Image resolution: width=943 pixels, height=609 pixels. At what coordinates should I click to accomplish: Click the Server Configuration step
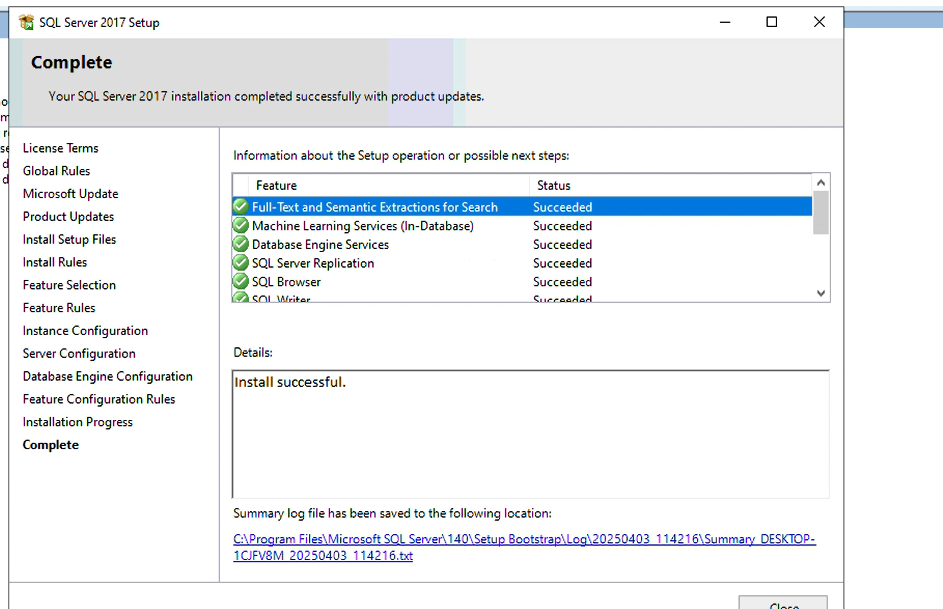click(79, 353)
